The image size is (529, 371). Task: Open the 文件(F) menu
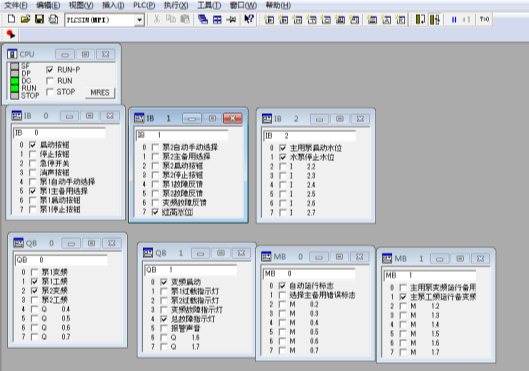pyautogui.click(x=16, y=5)
